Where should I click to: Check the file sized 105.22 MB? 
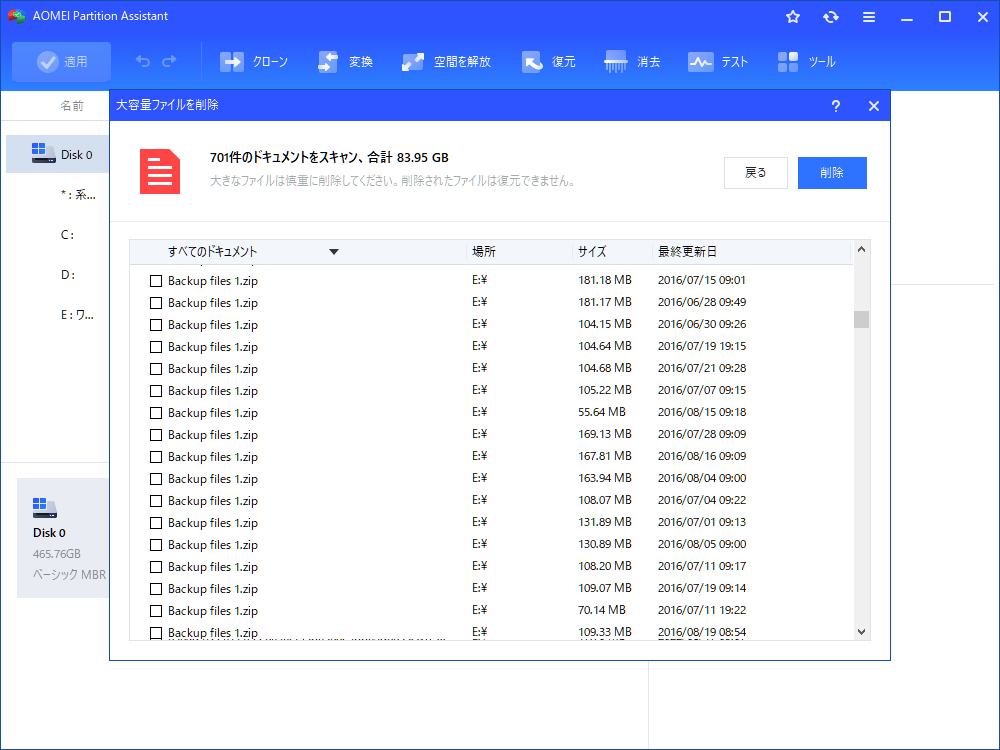(x=156, y=391)
